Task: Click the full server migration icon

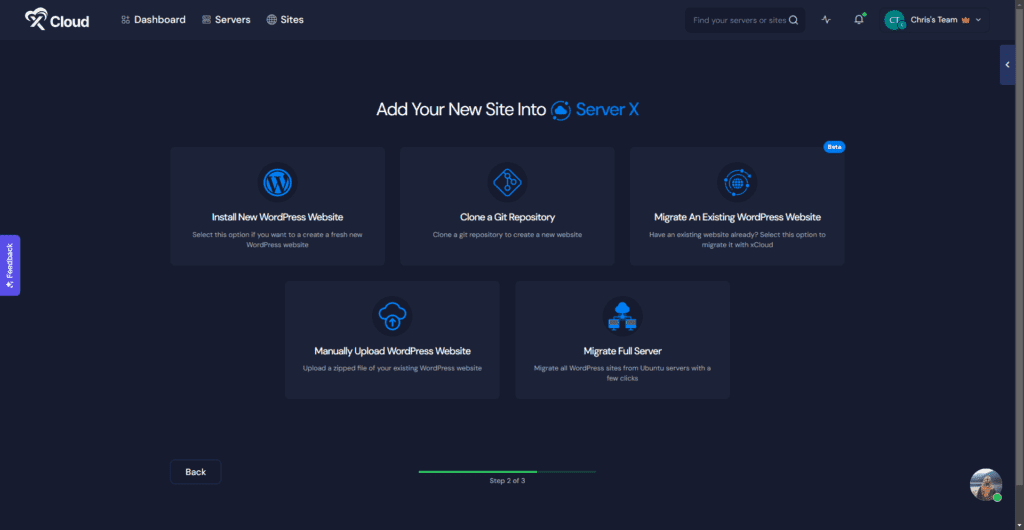Action: (622, 316)
